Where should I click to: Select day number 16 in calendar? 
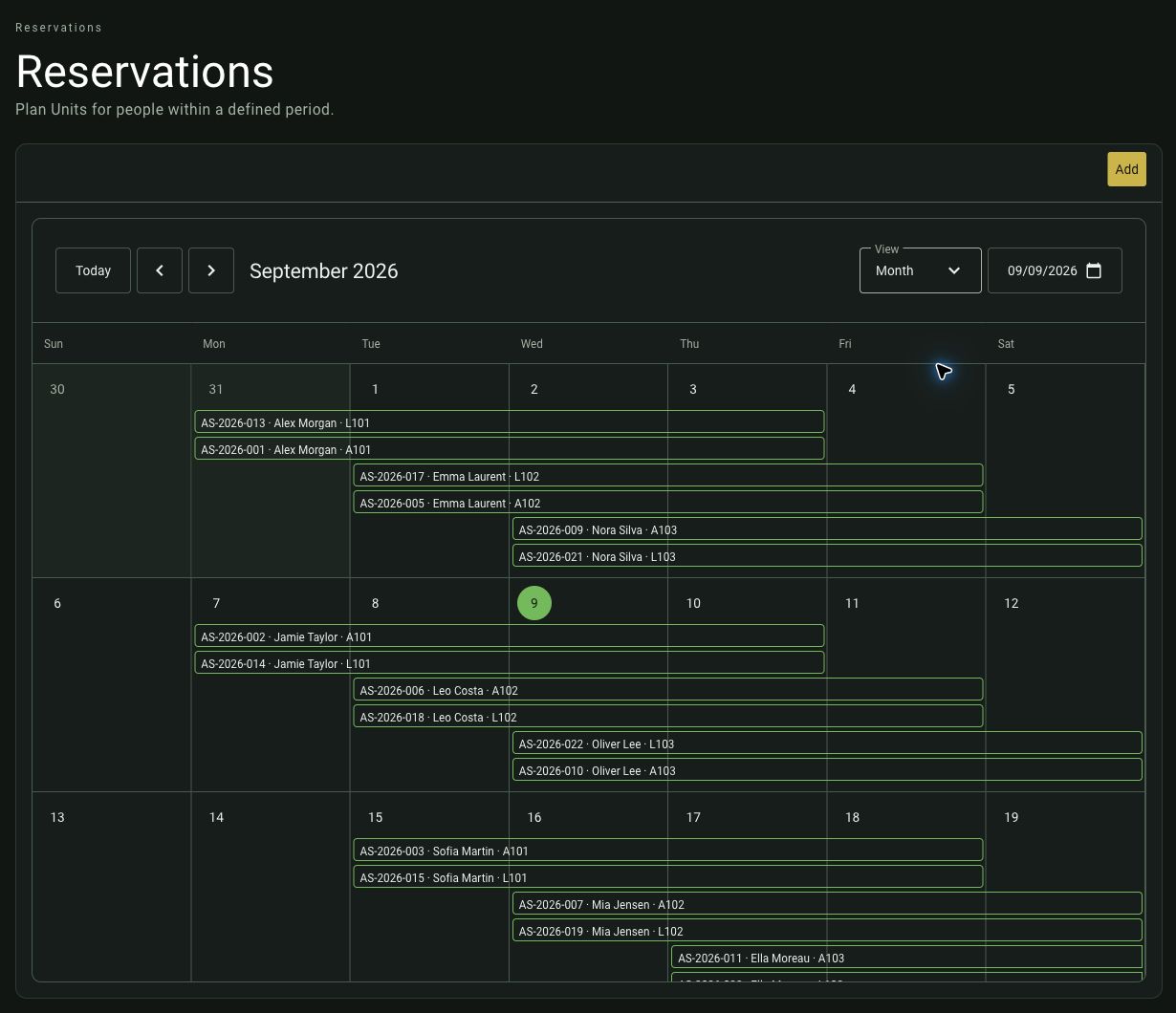pyautogui.click(x=534, y=817)
